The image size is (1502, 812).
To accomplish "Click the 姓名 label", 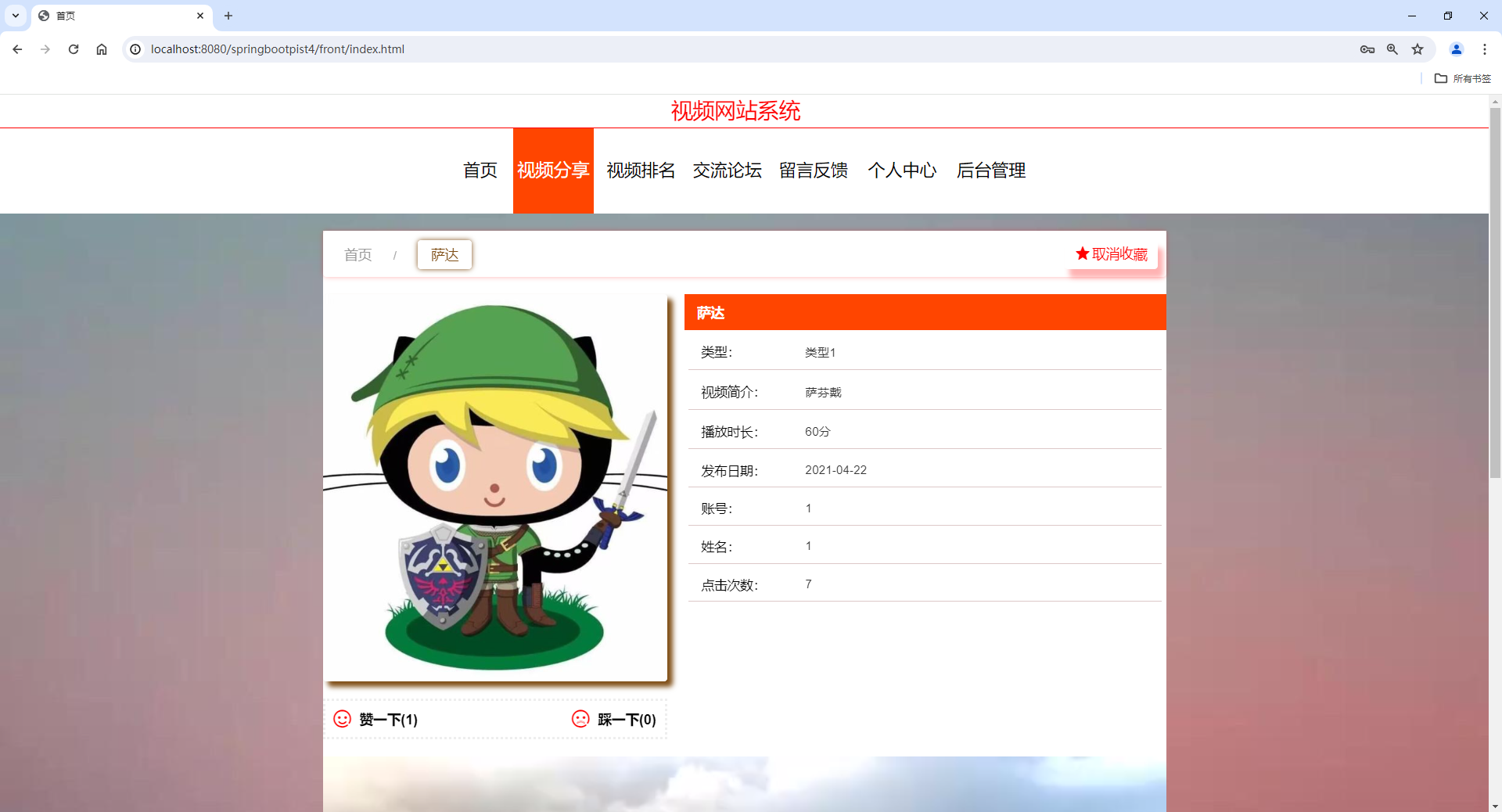I will 717,547.
